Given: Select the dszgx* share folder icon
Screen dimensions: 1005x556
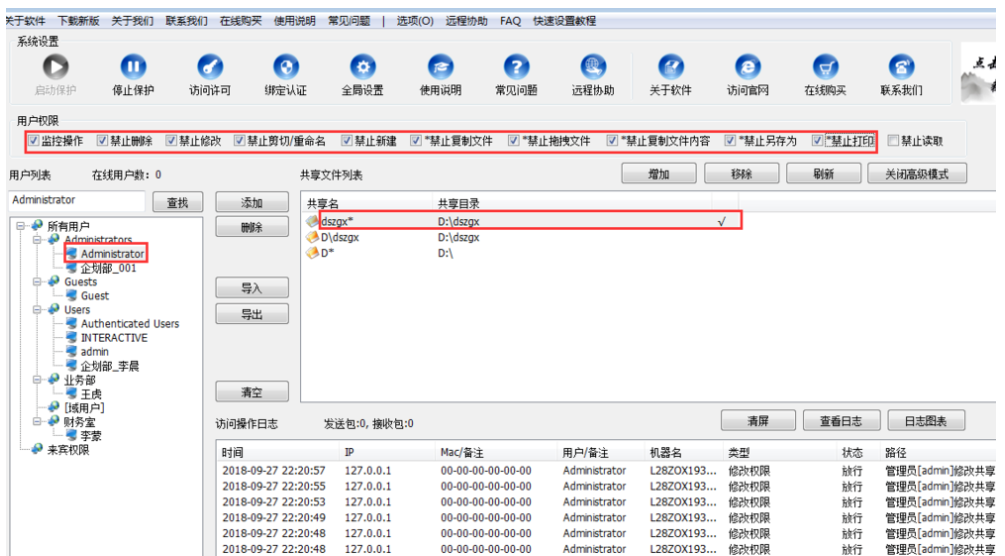Looking at the screenshot, I should click(312, 221).
